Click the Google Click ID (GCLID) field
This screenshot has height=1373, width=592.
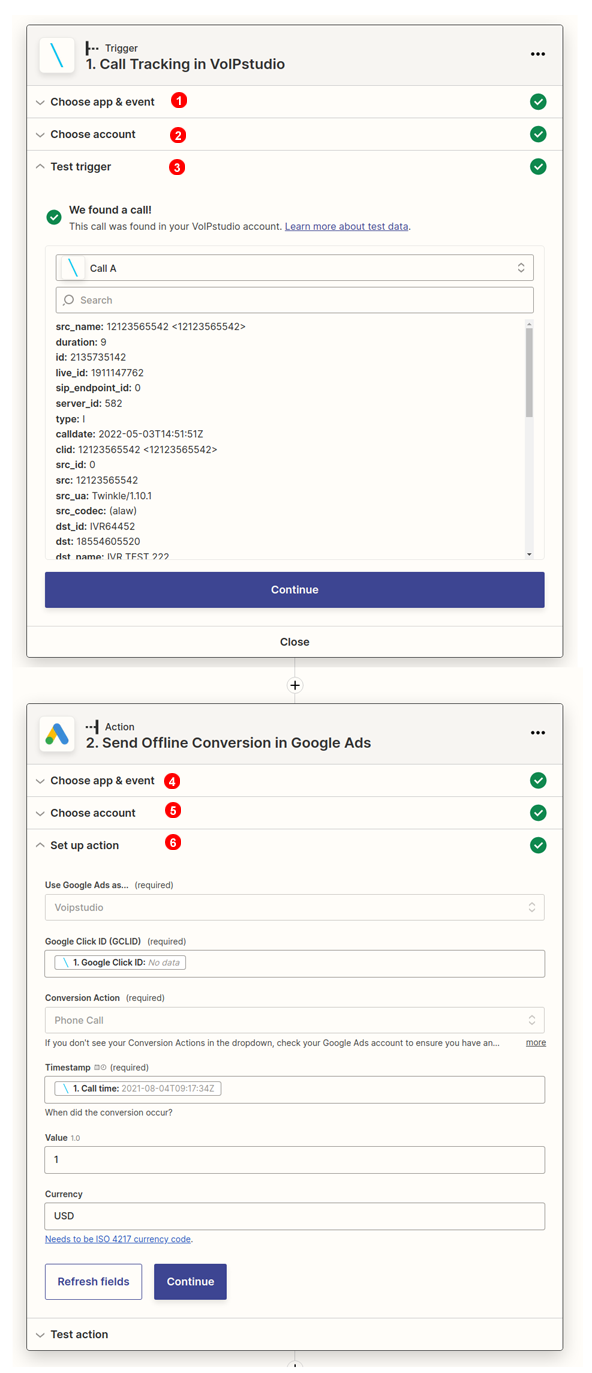295,963
